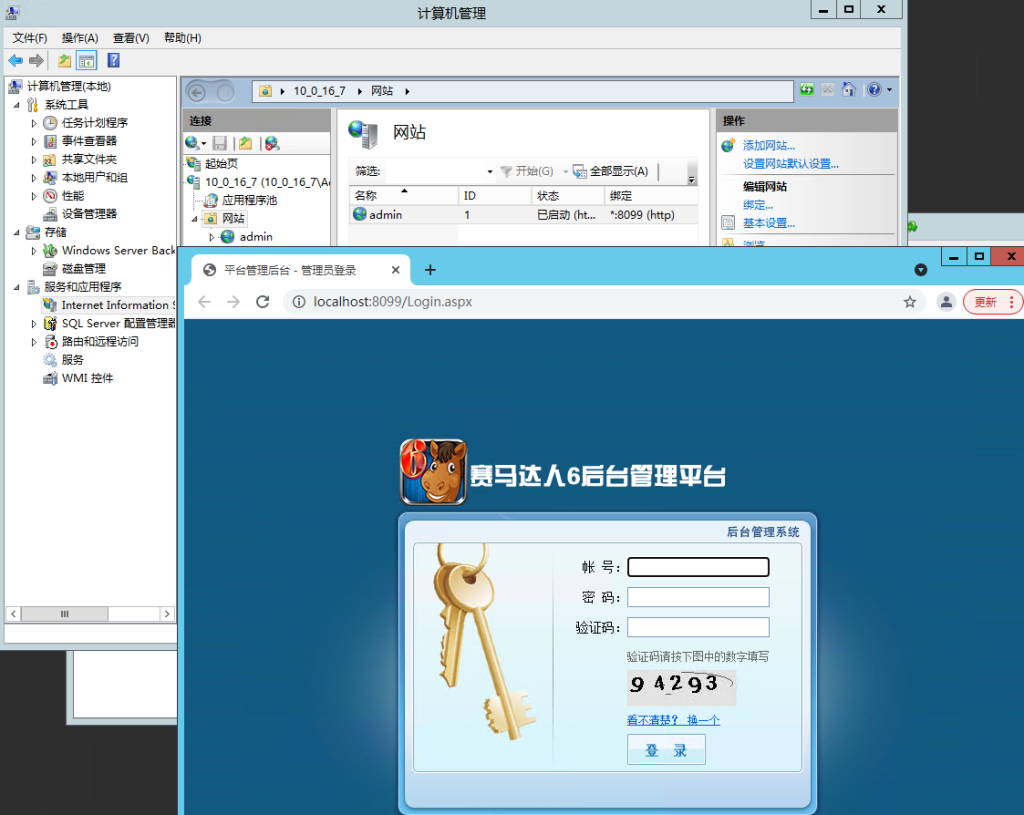This screenshot has height=815, width=1024.
Task: Click the show/hide console tree icon
Action: pos(86,61)
